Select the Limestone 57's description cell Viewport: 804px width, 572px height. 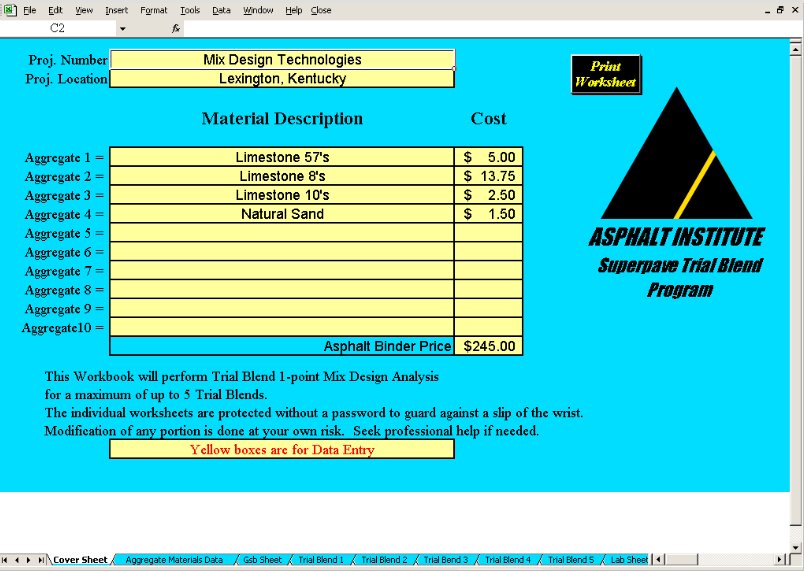[282, 157]
